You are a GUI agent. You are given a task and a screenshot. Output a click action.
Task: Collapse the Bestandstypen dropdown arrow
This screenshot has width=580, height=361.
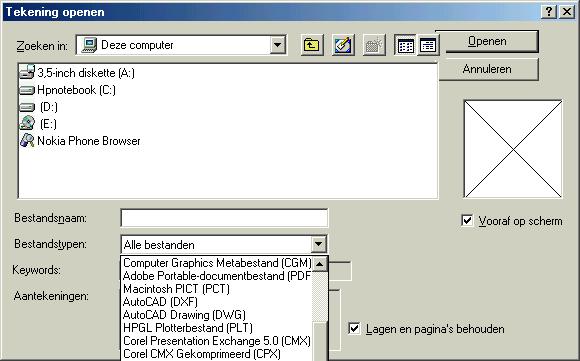[x=318, y=244]
